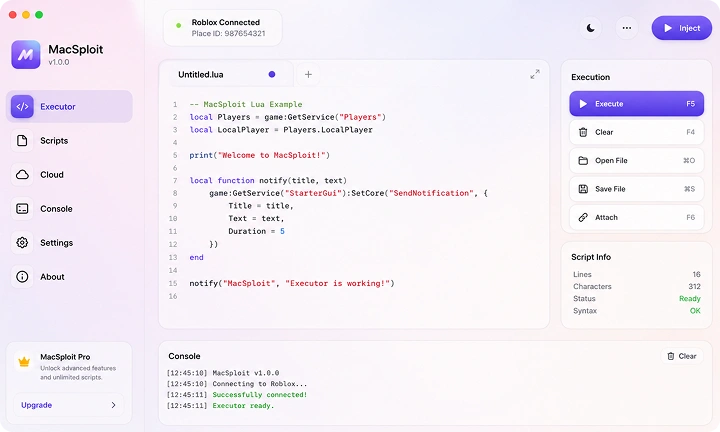720x432 pixels.
Task: Open the three-dots more options menu
Action: point(626,28)
